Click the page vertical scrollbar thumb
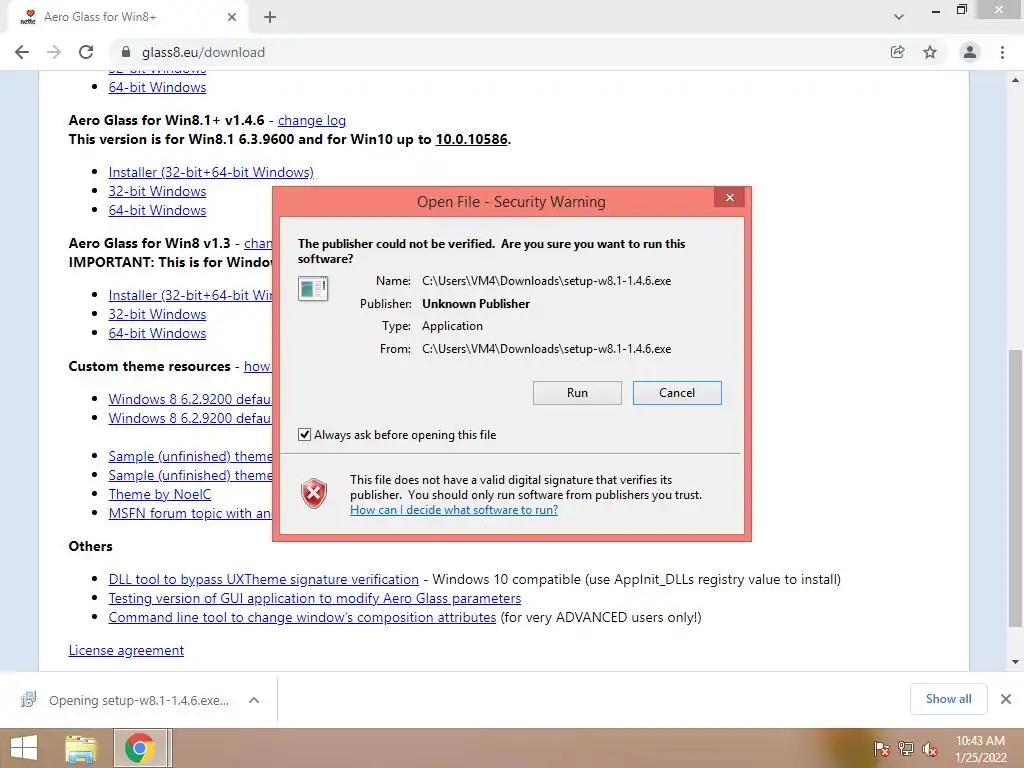The height and width of the screenshot is (768, 1024). coord(1015,488)
